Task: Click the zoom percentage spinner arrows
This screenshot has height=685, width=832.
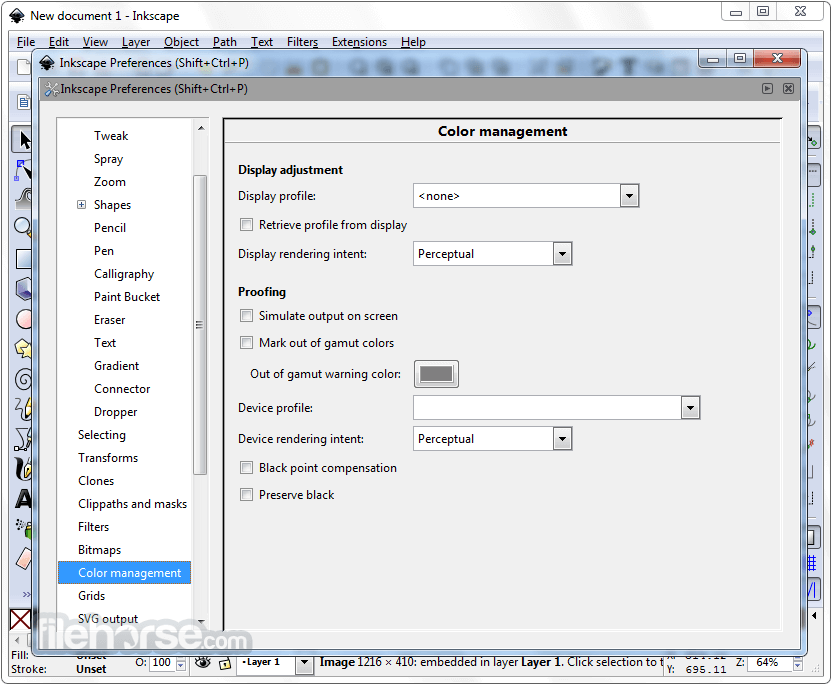Action: (x=798, y=663)
